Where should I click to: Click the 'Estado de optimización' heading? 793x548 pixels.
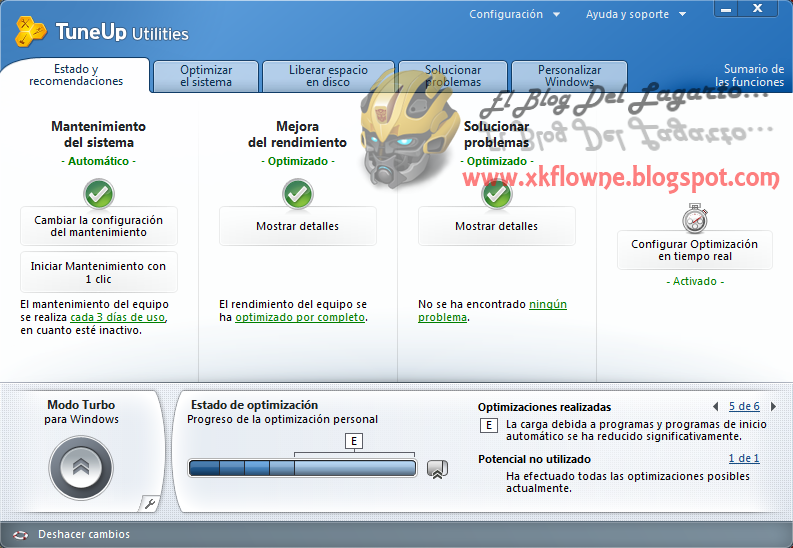click(254, 405)
